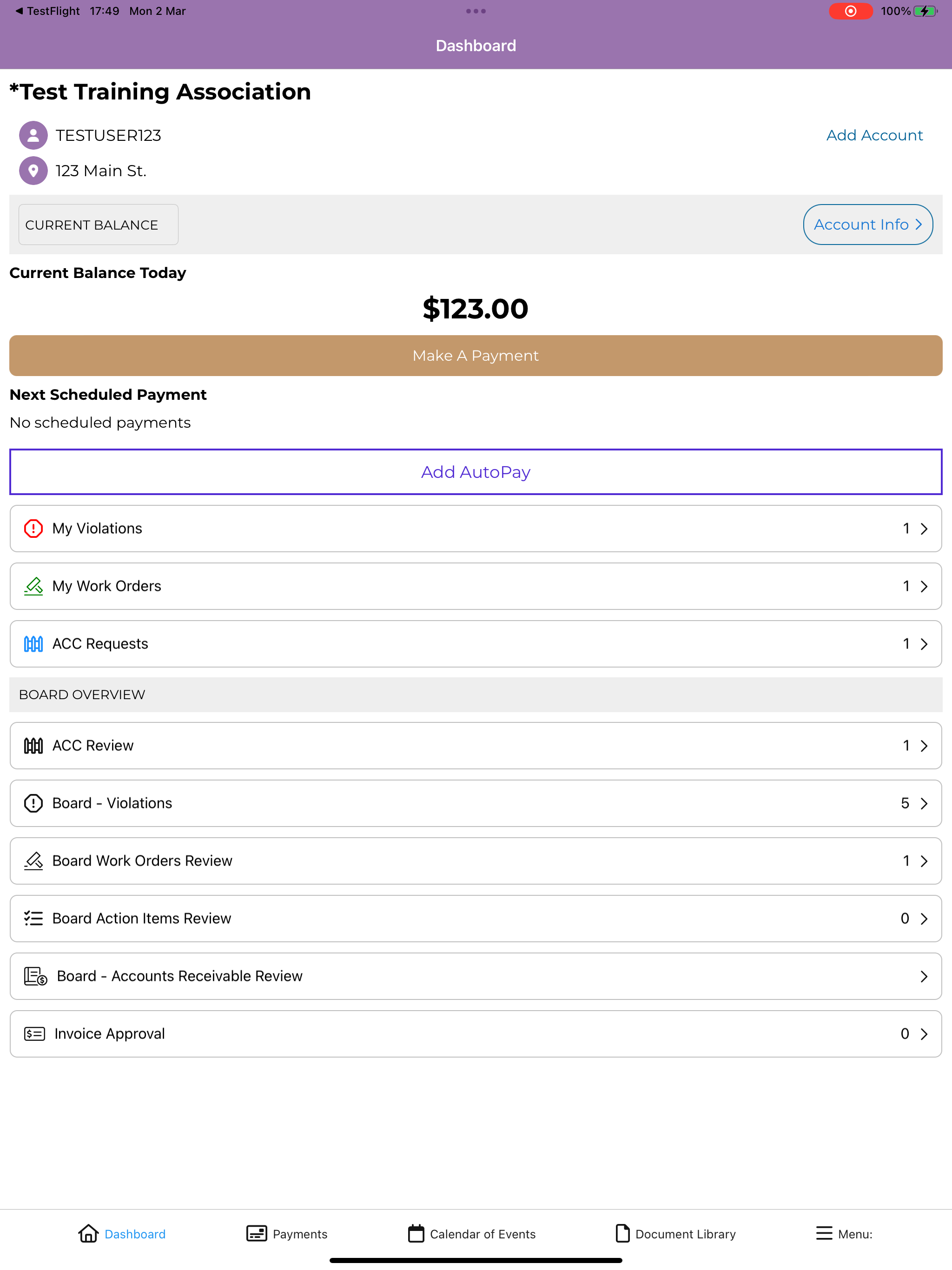The width and height of the screenshot is (952, 1270).
Task: Click the Make A Payment button
Action: (x=476, y=356)
